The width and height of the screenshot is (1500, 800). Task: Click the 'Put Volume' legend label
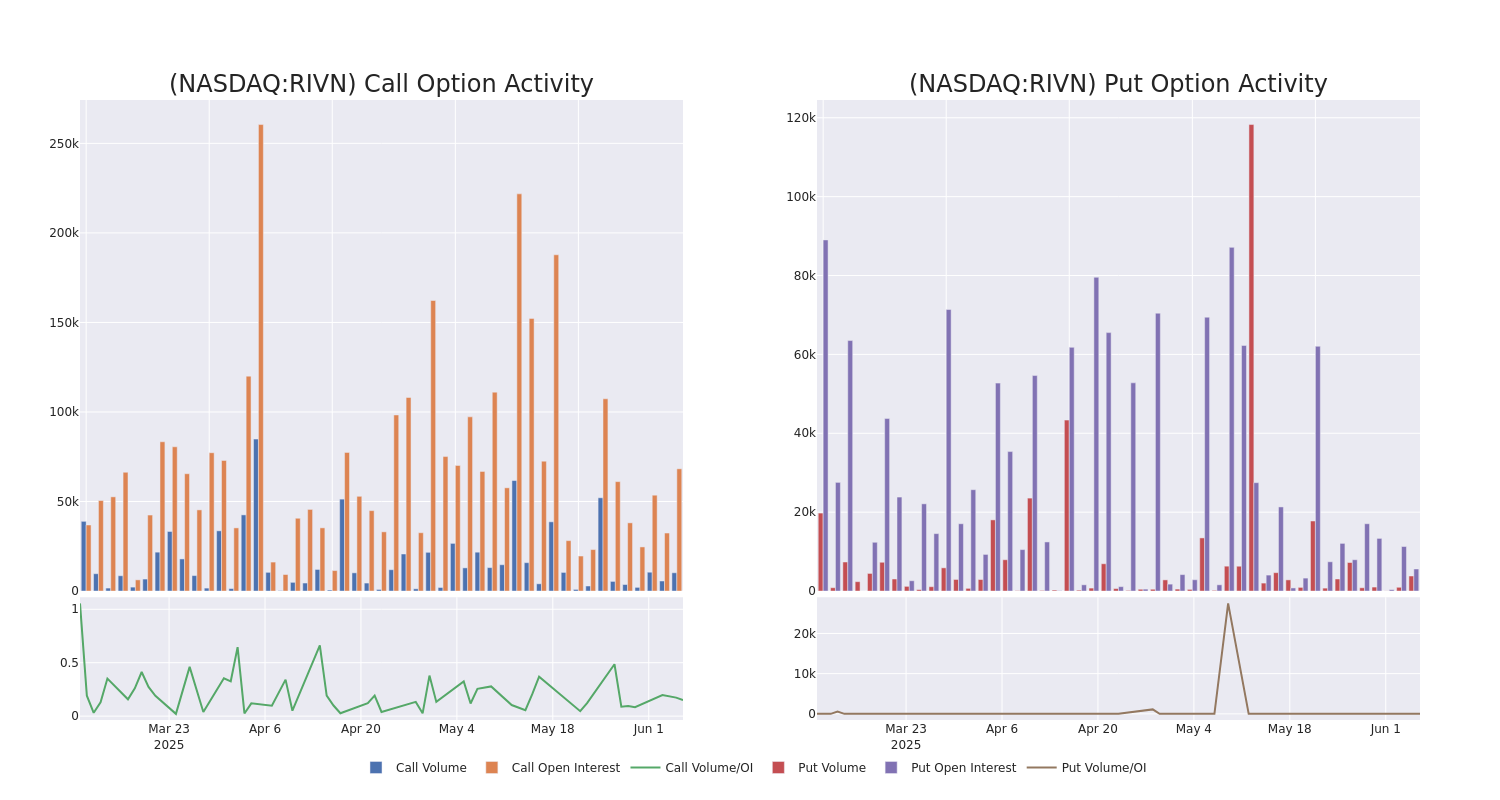pyautogui.click(x=832, y=768)
